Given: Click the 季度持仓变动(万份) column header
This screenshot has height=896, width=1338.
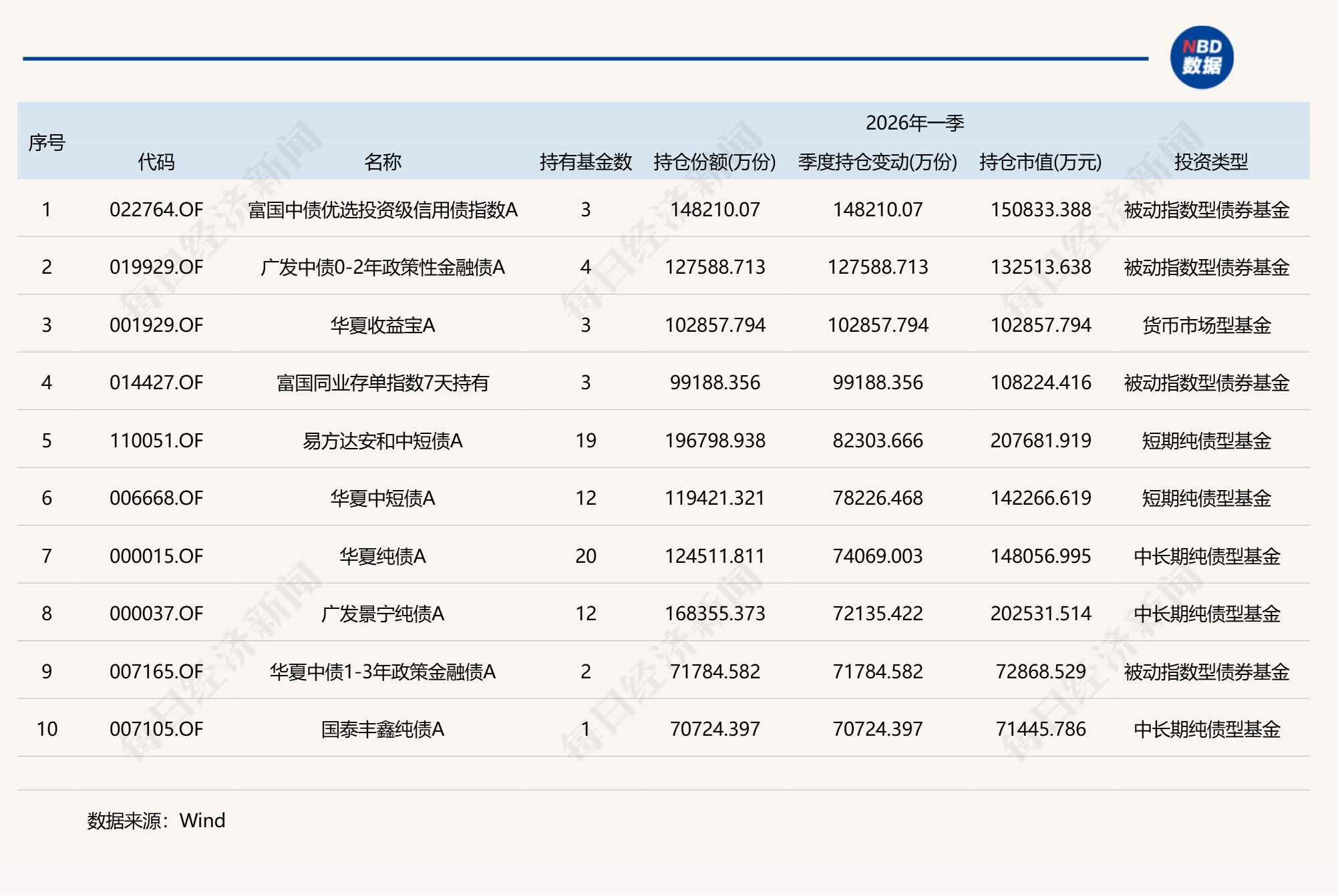Looking at the screenshot, I should (878, 162).
